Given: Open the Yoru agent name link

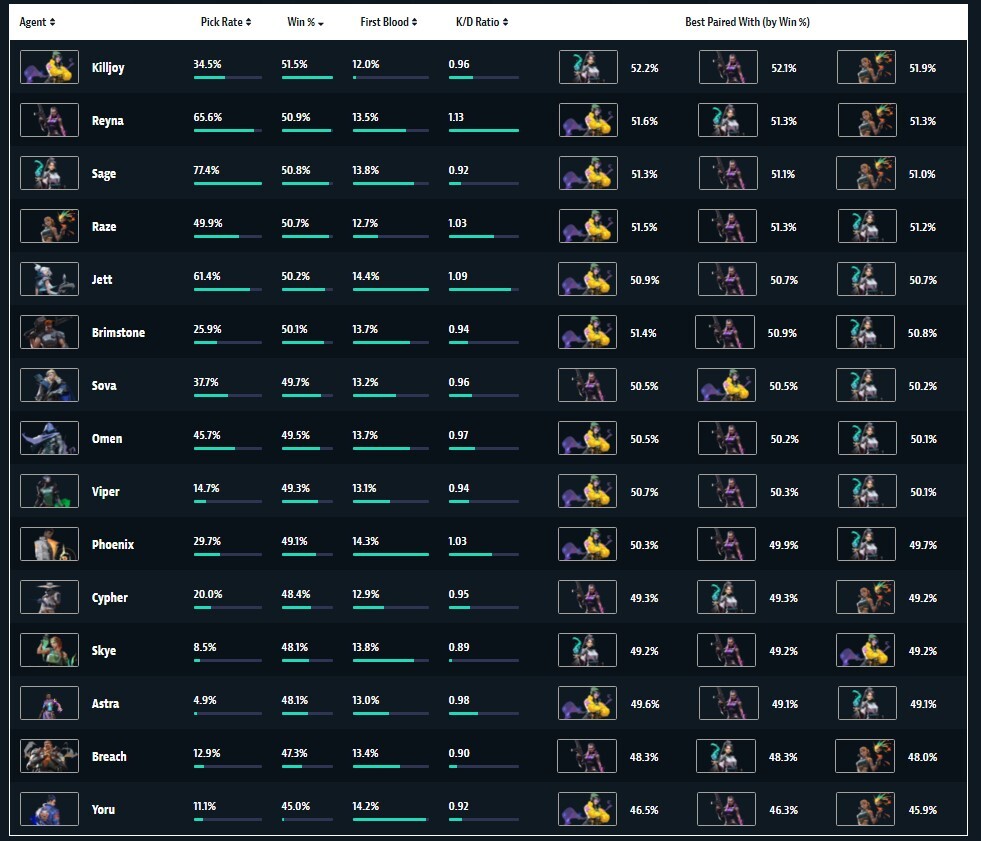Looking at the screenshot, I should coord(103,810).
